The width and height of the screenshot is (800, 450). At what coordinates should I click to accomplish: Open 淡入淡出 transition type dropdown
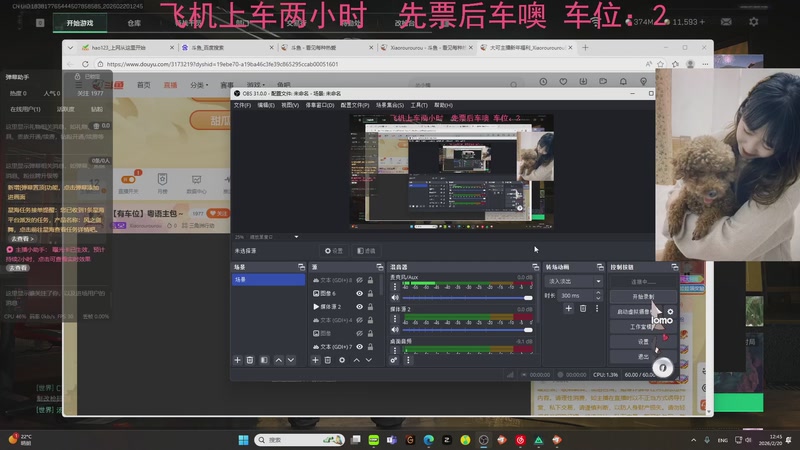(574, 281)
